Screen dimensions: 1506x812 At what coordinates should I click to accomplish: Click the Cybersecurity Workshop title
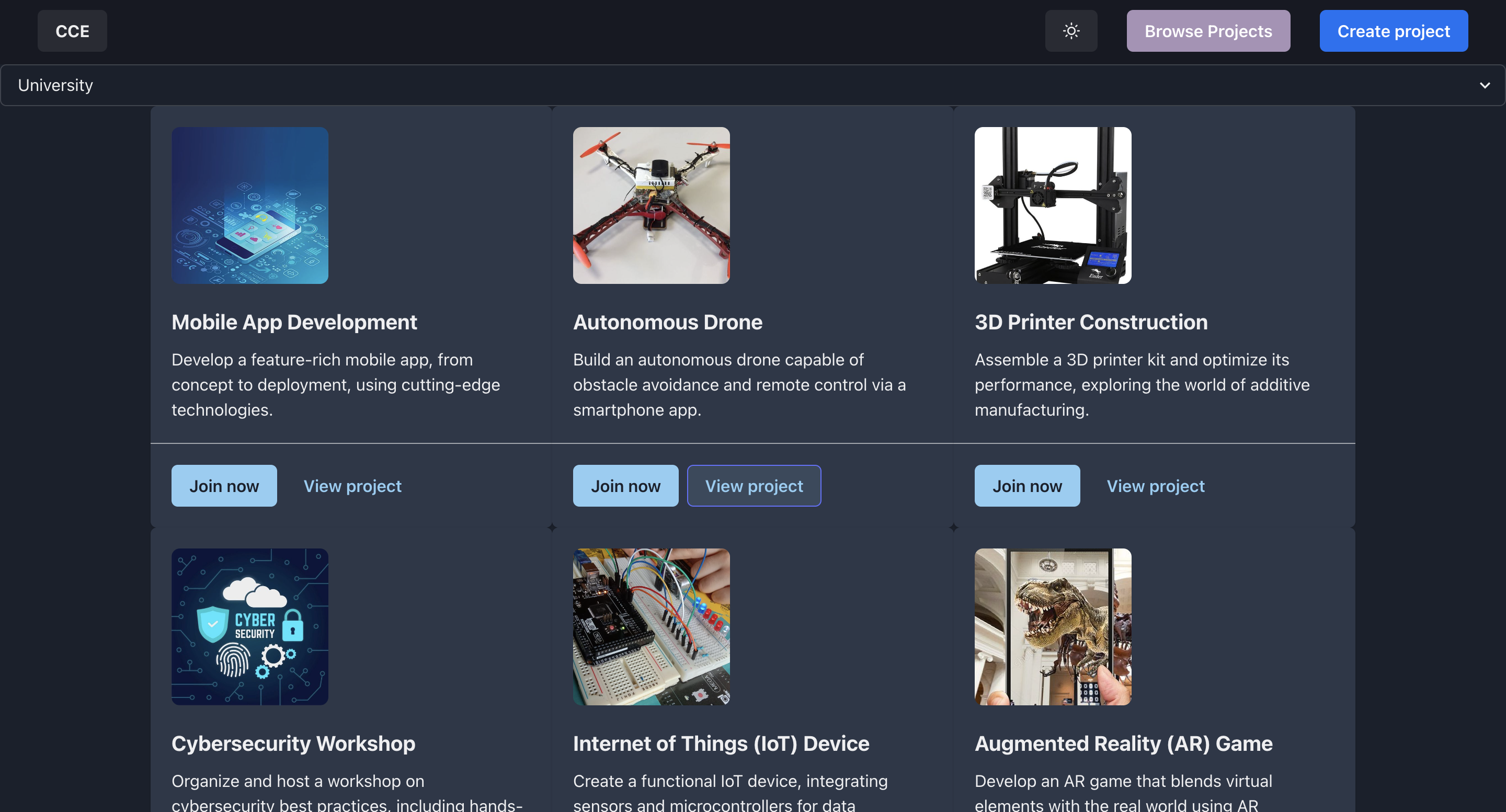(x=293, y=743)
